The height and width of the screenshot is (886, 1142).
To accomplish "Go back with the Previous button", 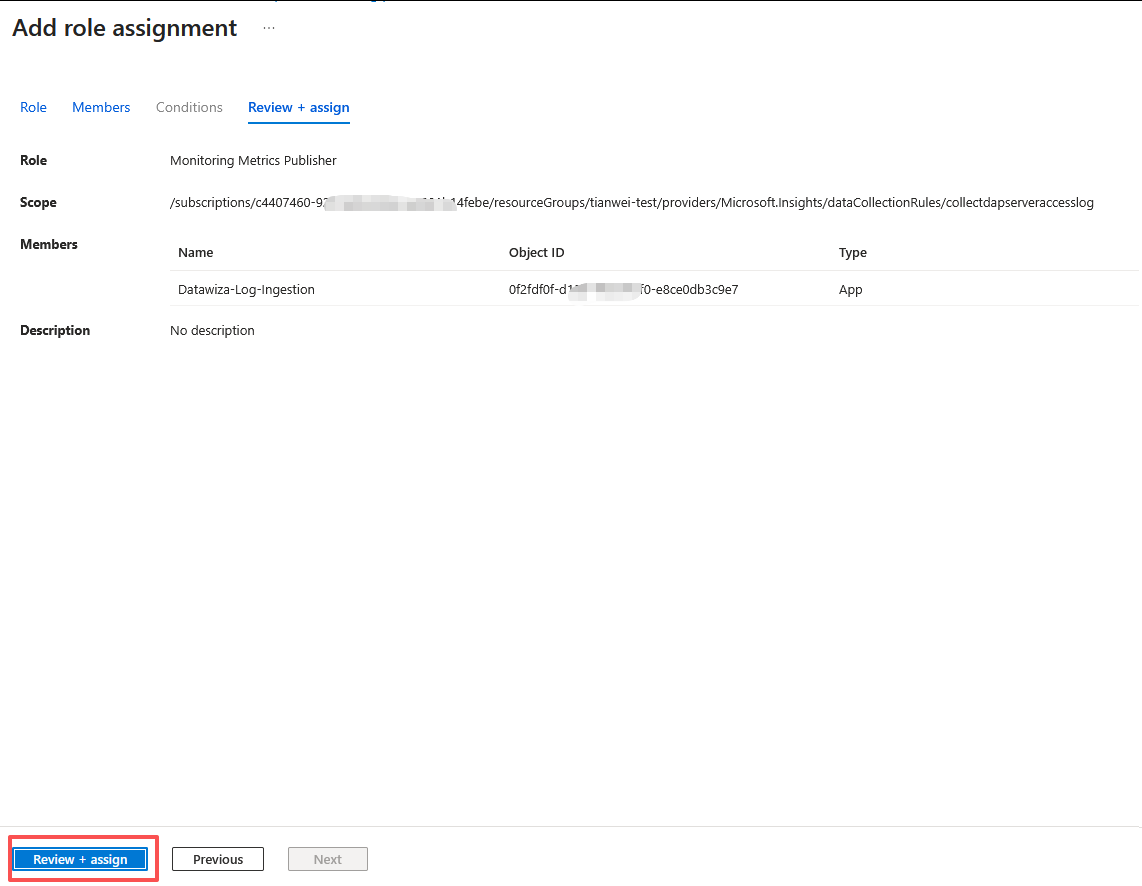I will (x=218, y=859).
